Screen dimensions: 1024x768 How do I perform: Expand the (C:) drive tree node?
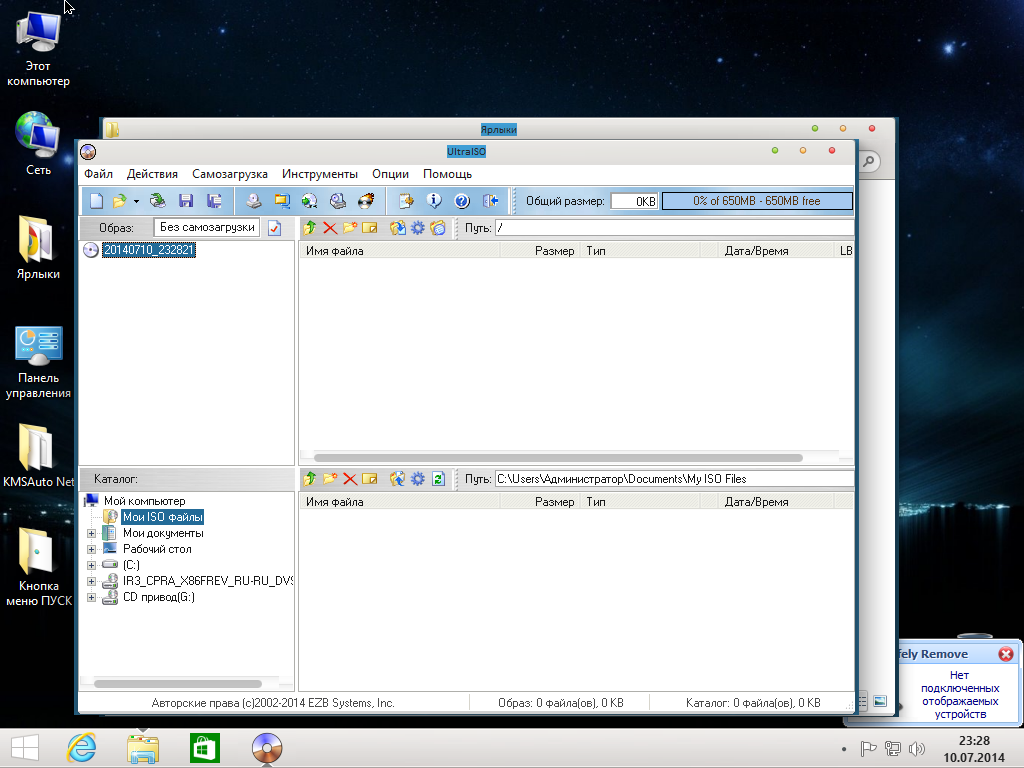point(91,566)
